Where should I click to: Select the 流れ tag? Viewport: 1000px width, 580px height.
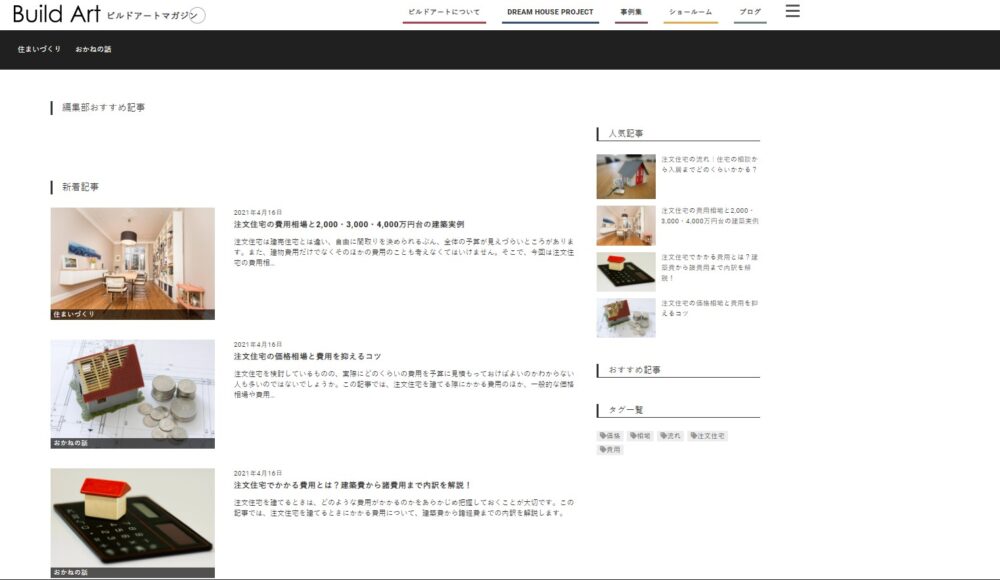[671, 436]
